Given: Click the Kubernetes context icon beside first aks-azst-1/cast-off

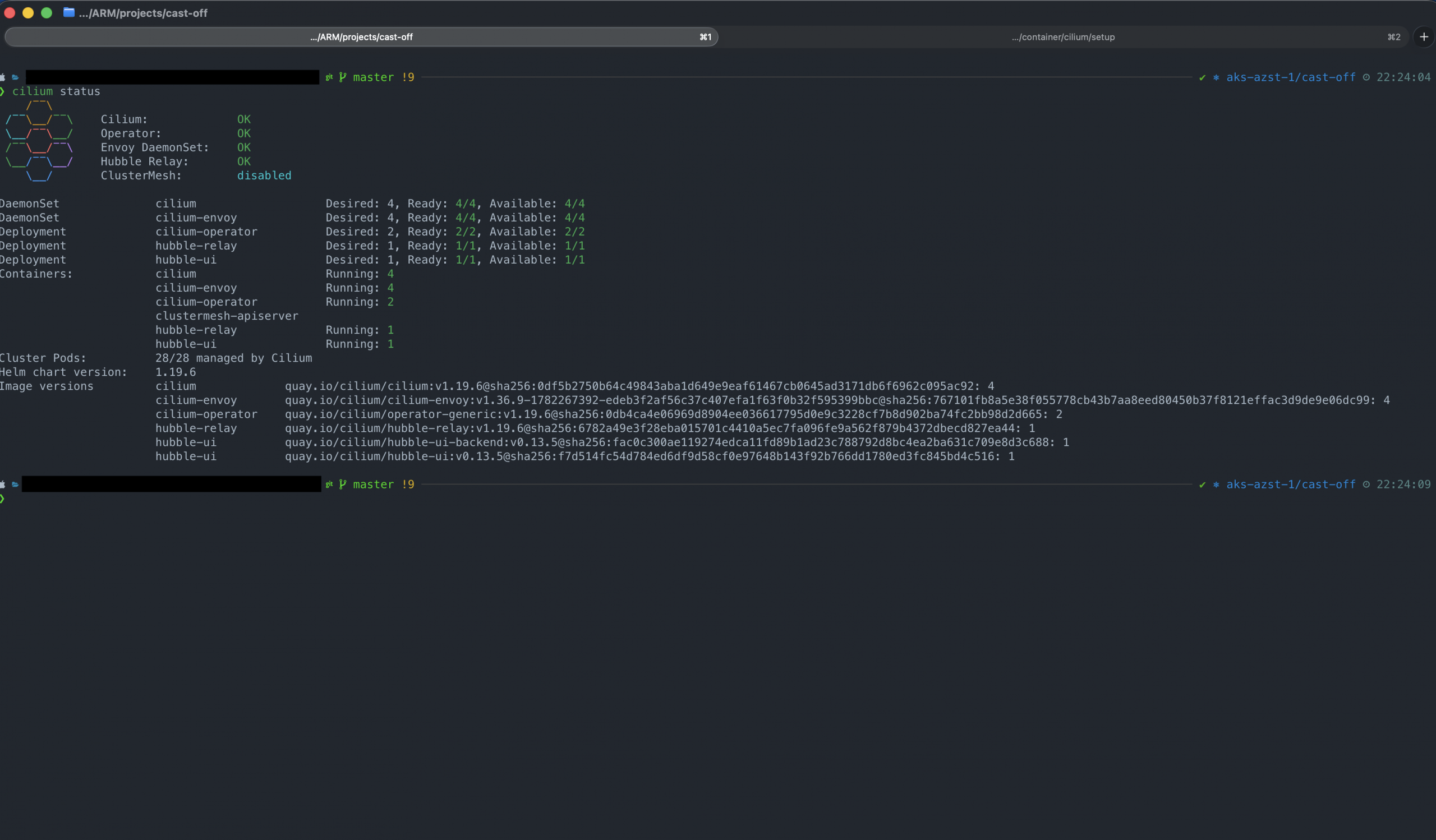Looking at the screenshot, I should (1216, 77).
